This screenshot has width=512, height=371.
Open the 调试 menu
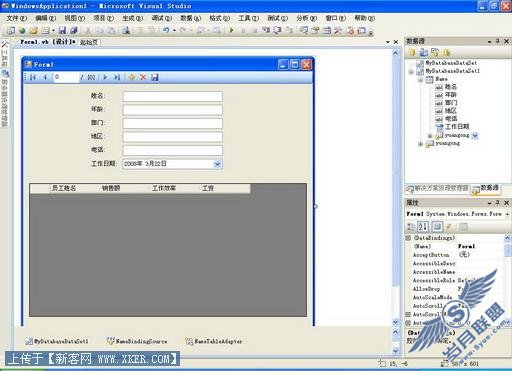[x=162, y=18]
